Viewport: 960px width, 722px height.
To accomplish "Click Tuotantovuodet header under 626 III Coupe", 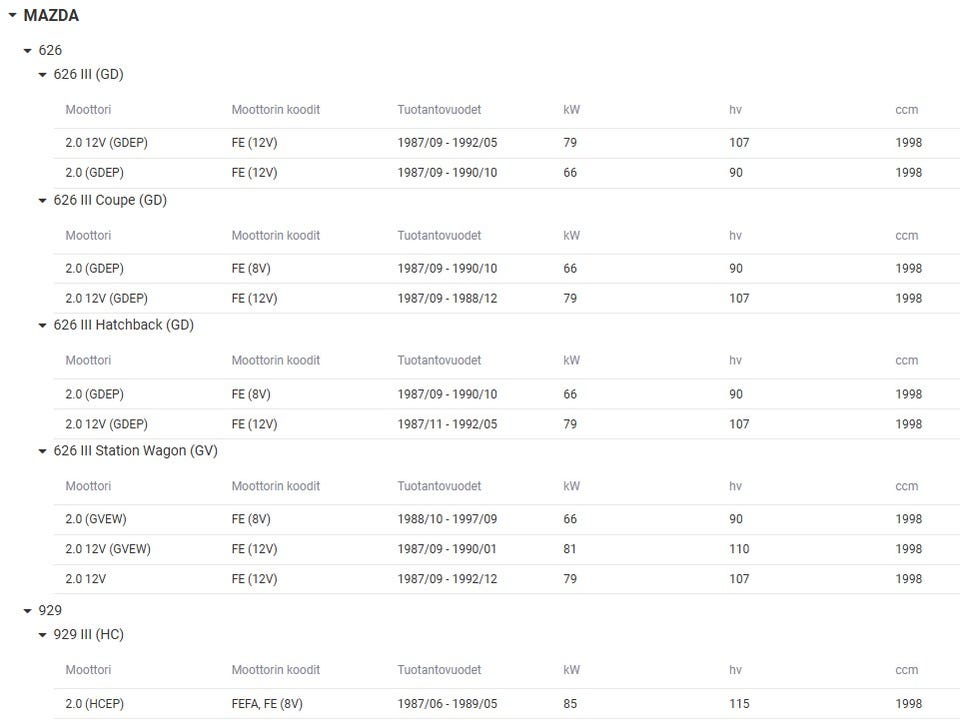I will coord(439,236).
